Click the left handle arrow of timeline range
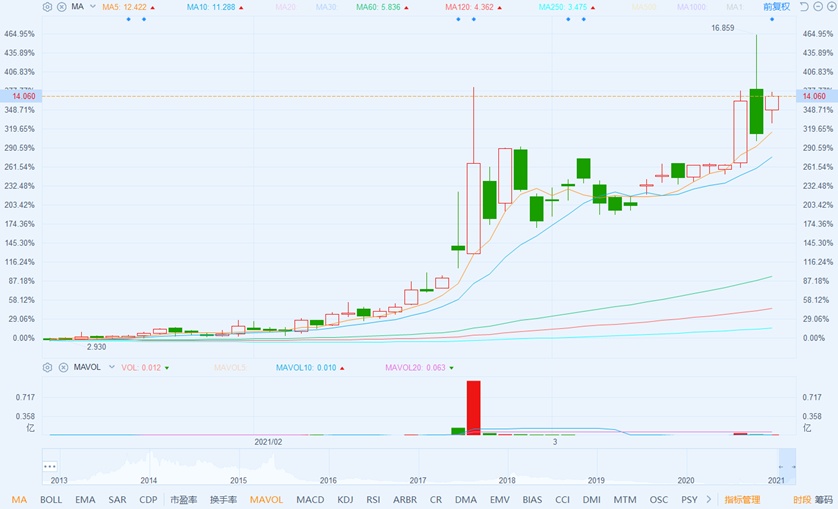Viewport: 838px width, 509px height. (781, 467)
